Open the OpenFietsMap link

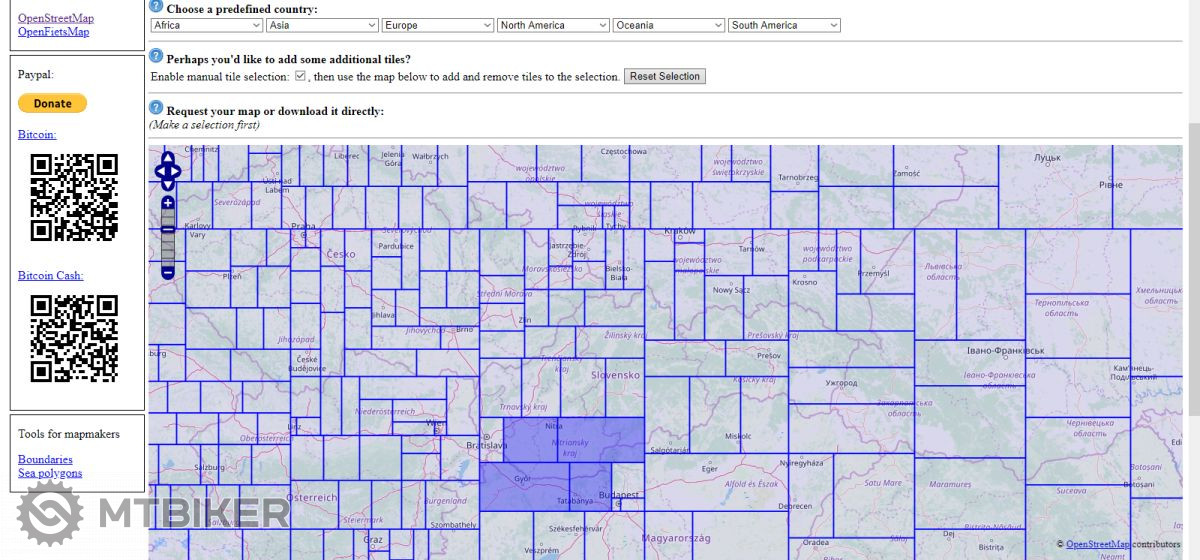53,32
